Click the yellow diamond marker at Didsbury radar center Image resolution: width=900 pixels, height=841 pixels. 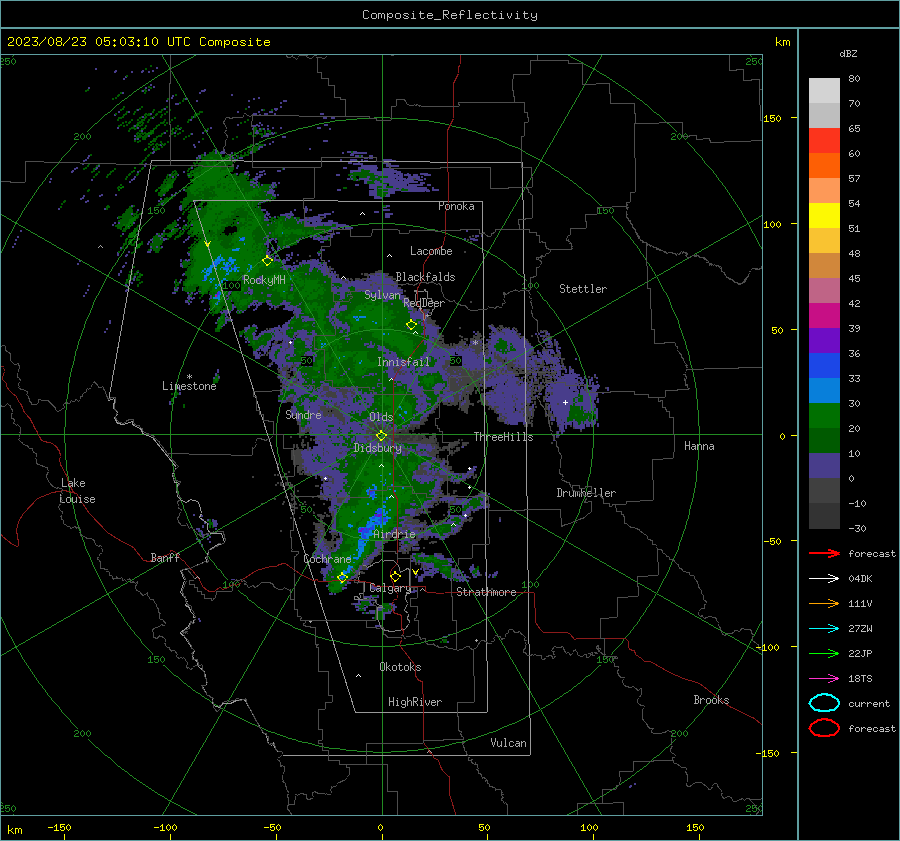[381, 436]
